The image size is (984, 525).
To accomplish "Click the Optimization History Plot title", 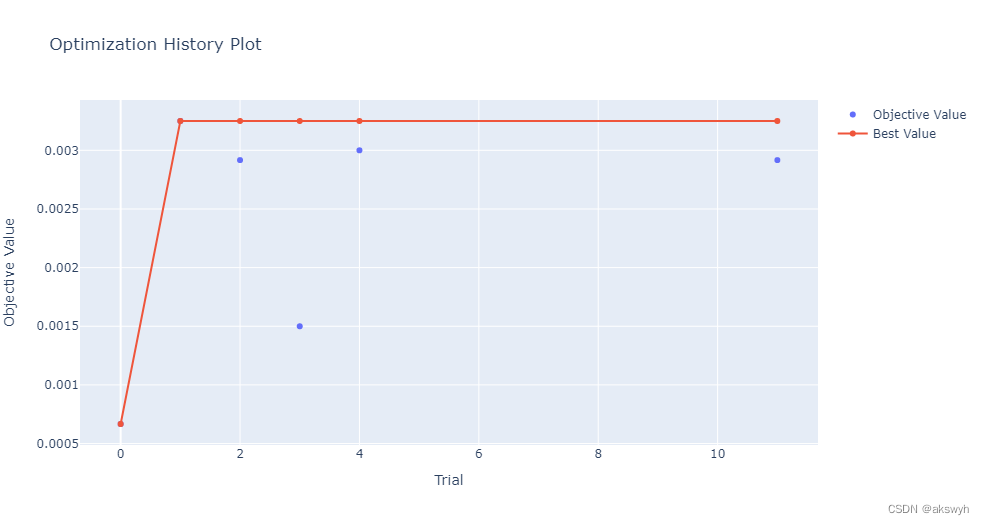I will 156,45.
